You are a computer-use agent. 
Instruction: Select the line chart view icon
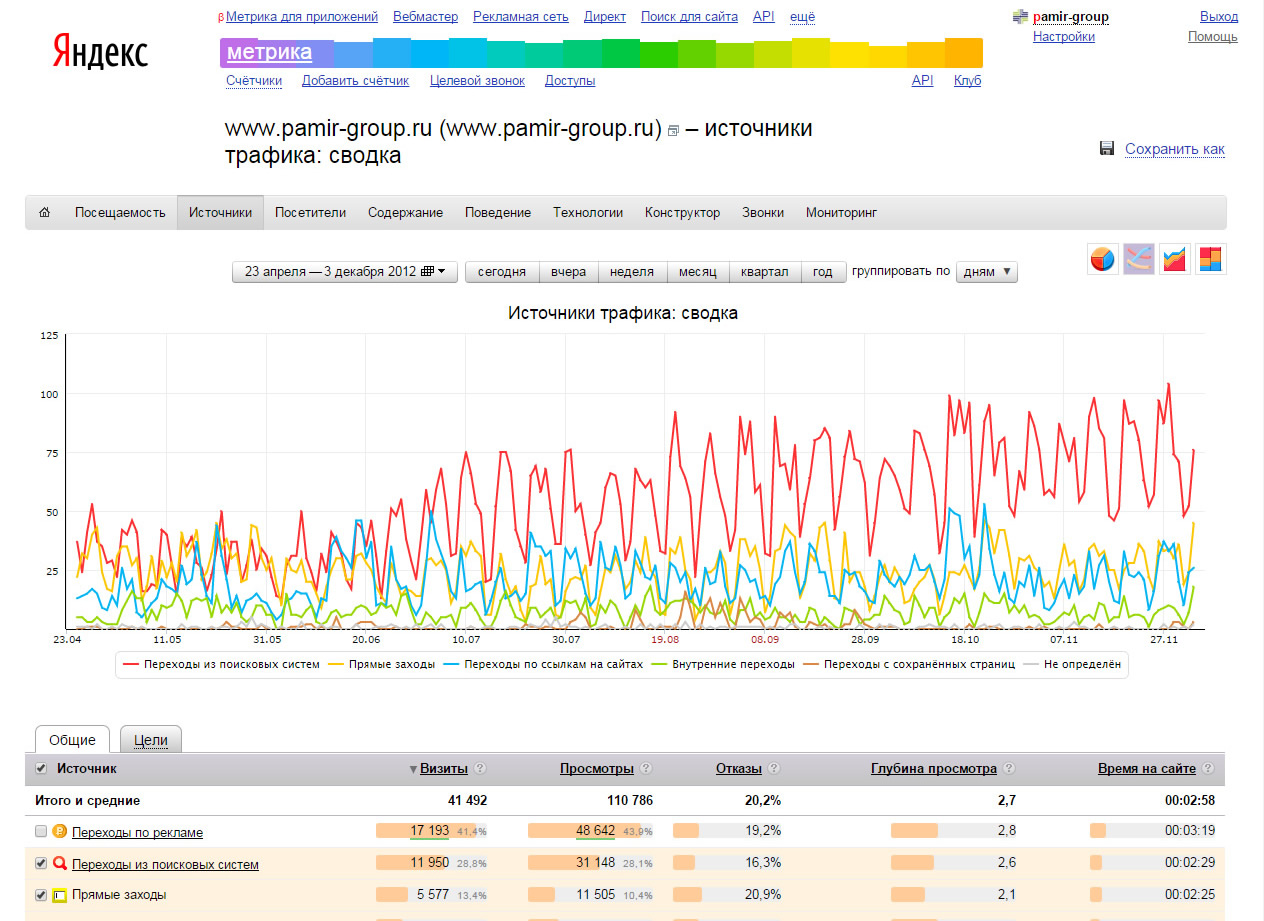pos(1139,258)
